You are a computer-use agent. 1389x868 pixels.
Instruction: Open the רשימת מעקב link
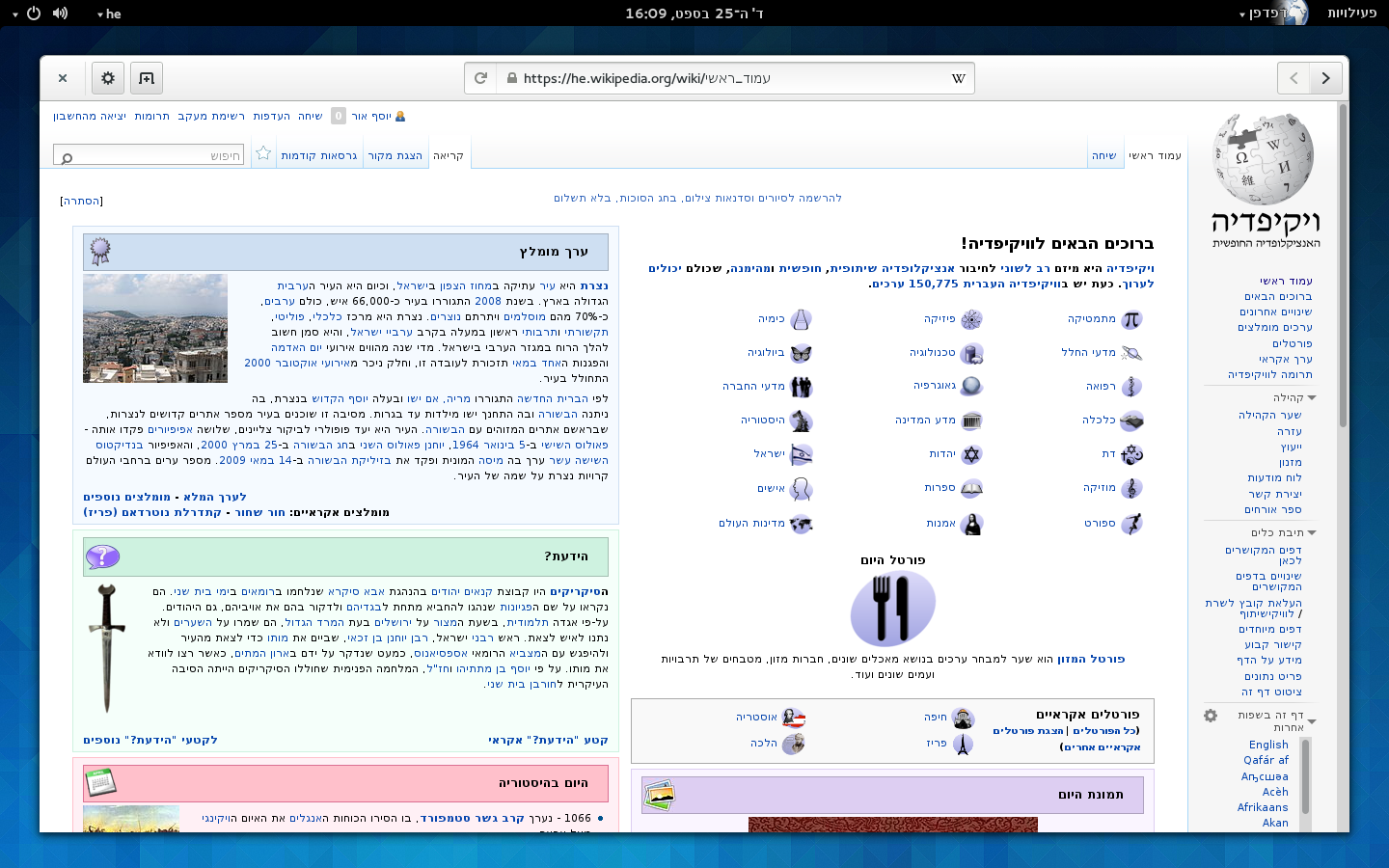coord(211,116)
